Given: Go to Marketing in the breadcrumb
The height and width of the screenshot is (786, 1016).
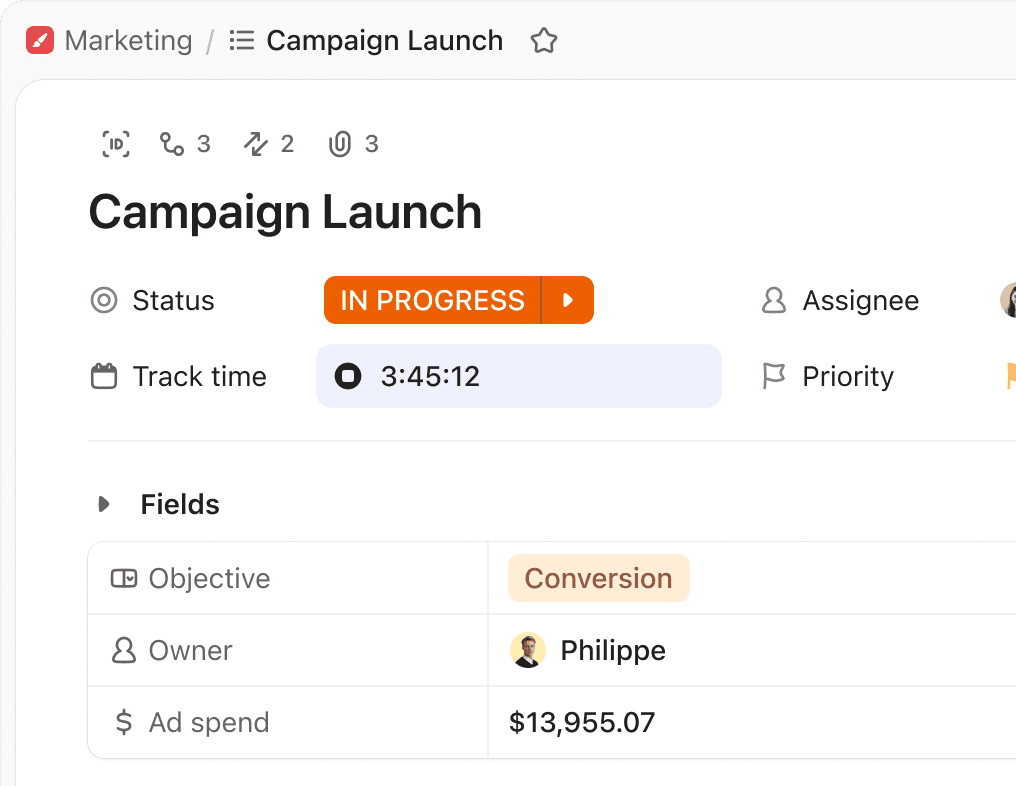Looking at the screenshot, I should coord(129,41).
